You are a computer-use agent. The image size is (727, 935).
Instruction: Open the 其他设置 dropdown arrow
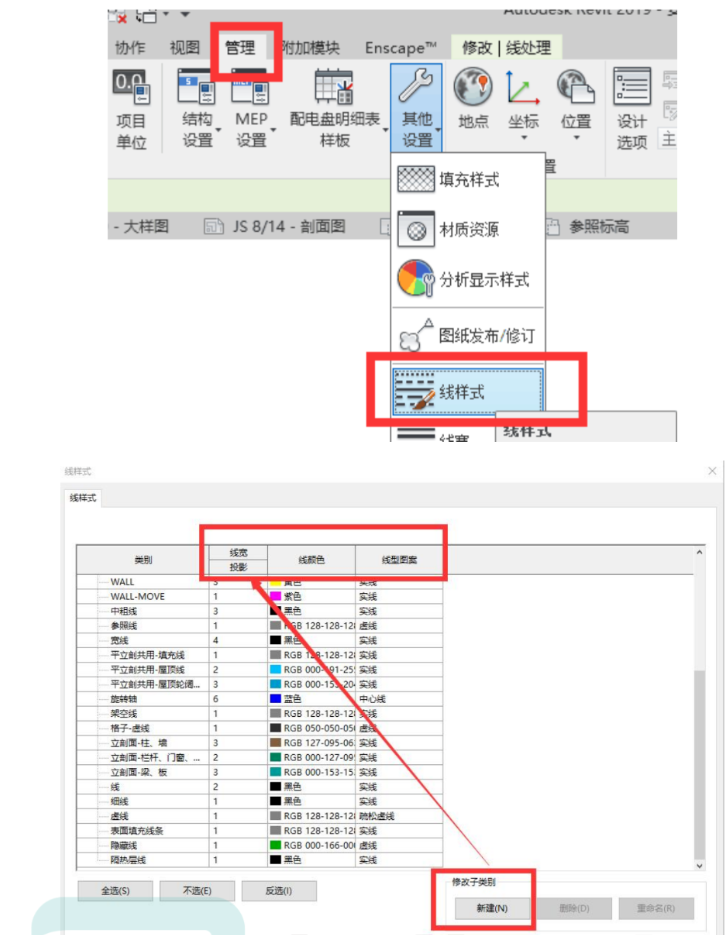click(438, 130)
